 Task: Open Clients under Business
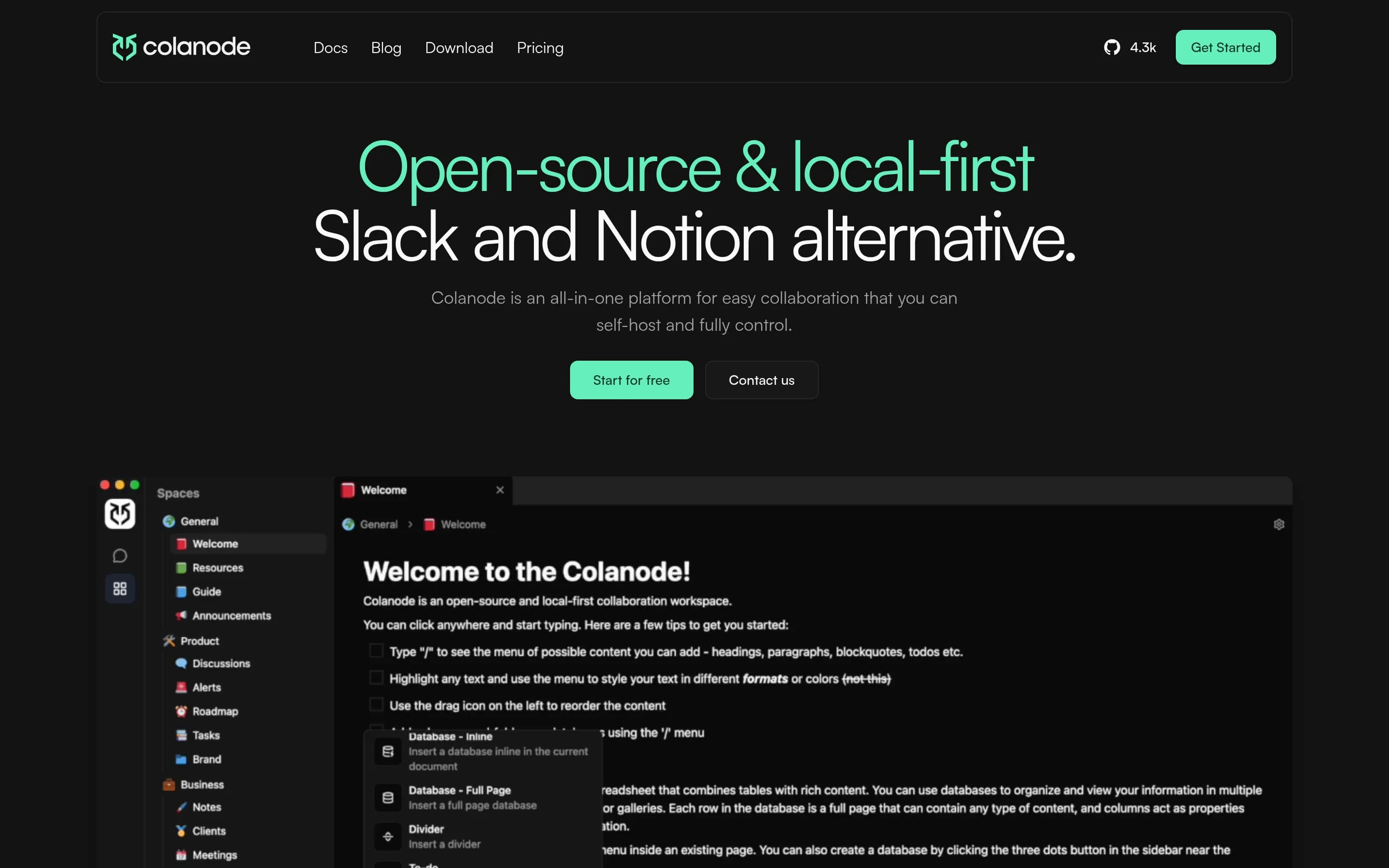(248, 831)
